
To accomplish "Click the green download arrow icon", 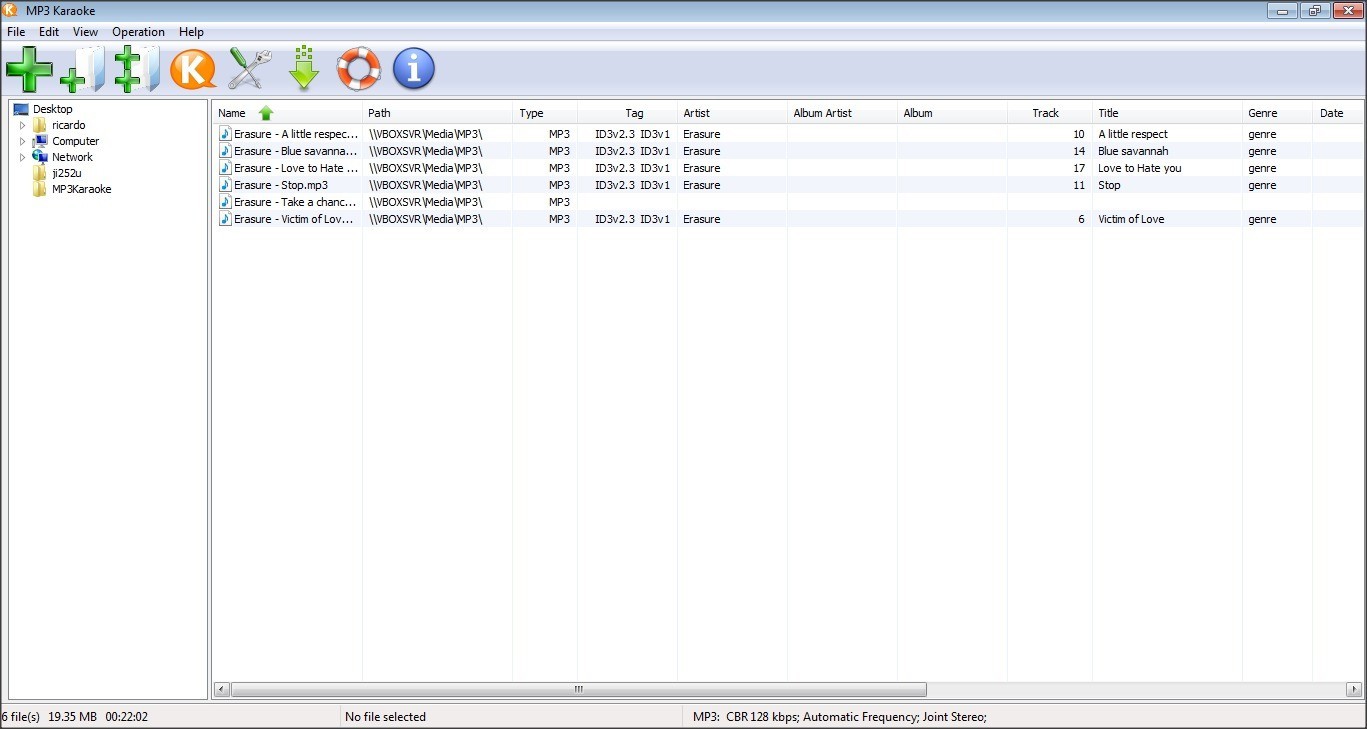I will 303,68.
